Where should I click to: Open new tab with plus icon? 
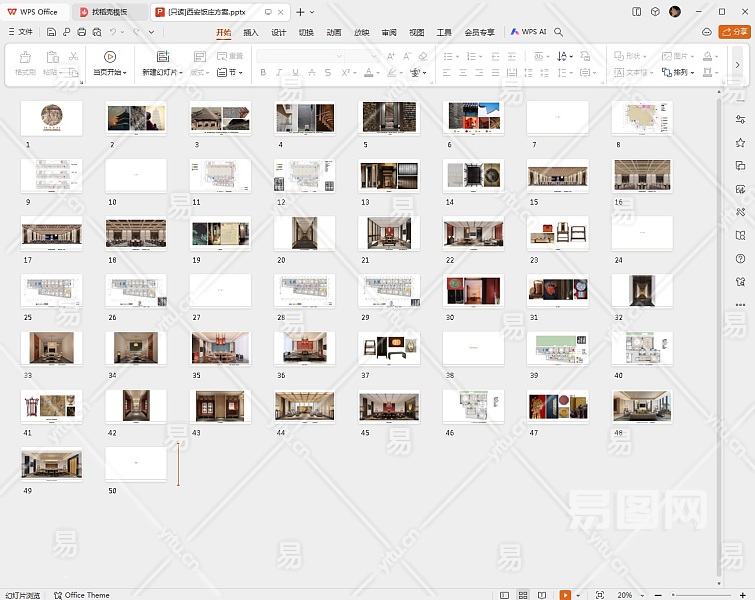click(299, 11)
